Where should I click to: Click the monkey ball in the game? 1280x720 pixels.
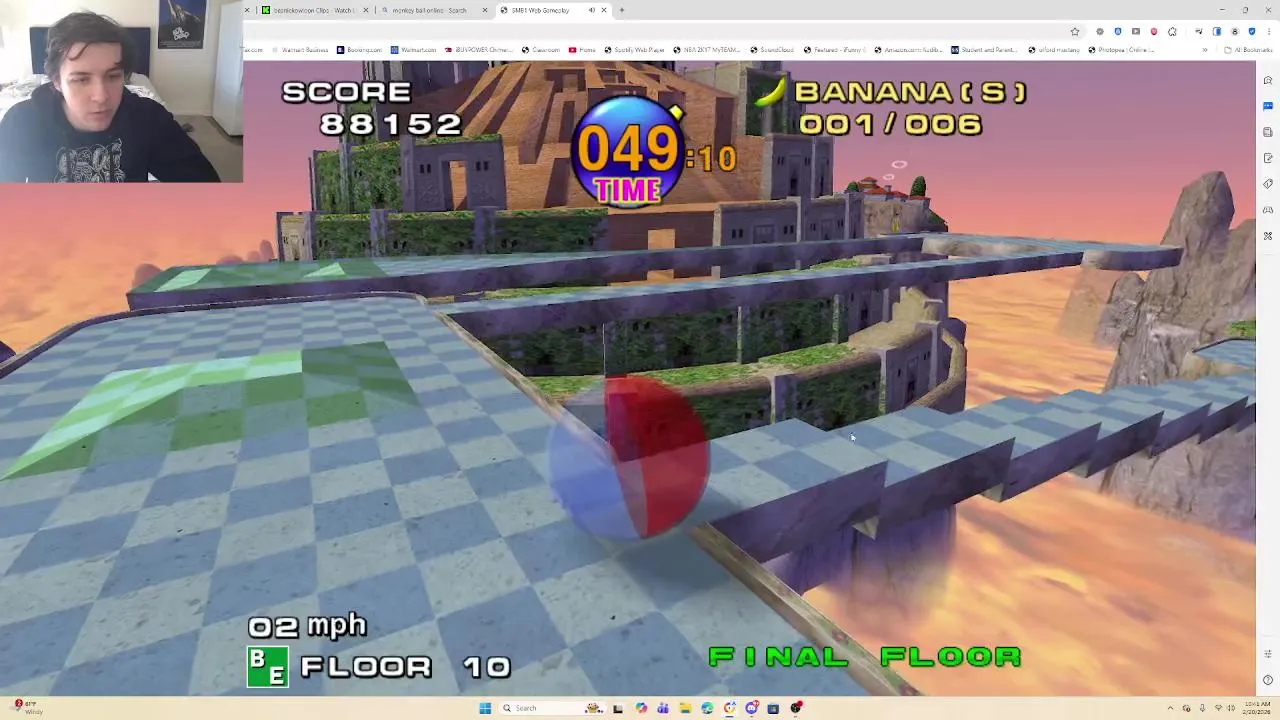pos(630,460)
